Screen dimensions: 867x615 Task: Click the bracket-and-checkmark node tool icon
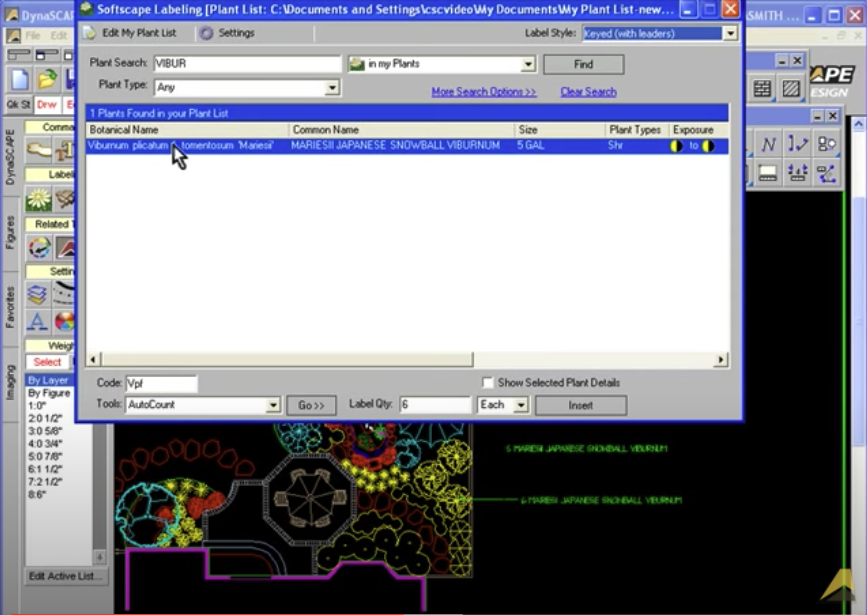(x=797, y=145)
